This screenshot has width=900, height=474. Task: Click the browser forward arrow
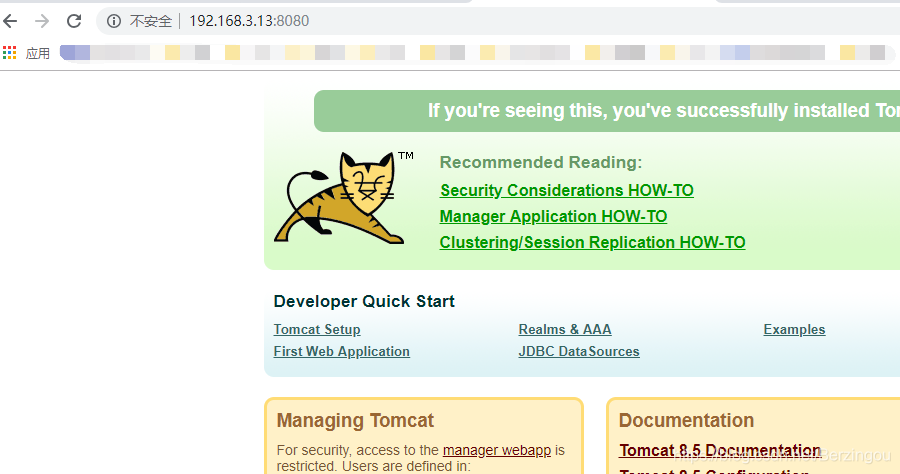click(42, 21)
